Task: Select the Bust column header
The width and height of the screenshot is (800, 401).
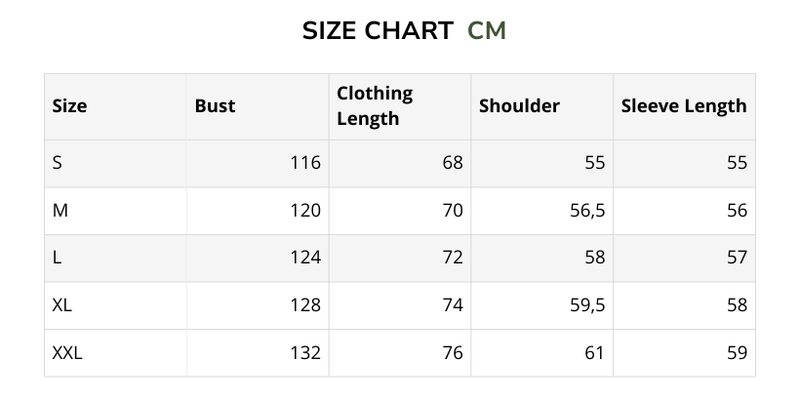Action: coord(215,106)
